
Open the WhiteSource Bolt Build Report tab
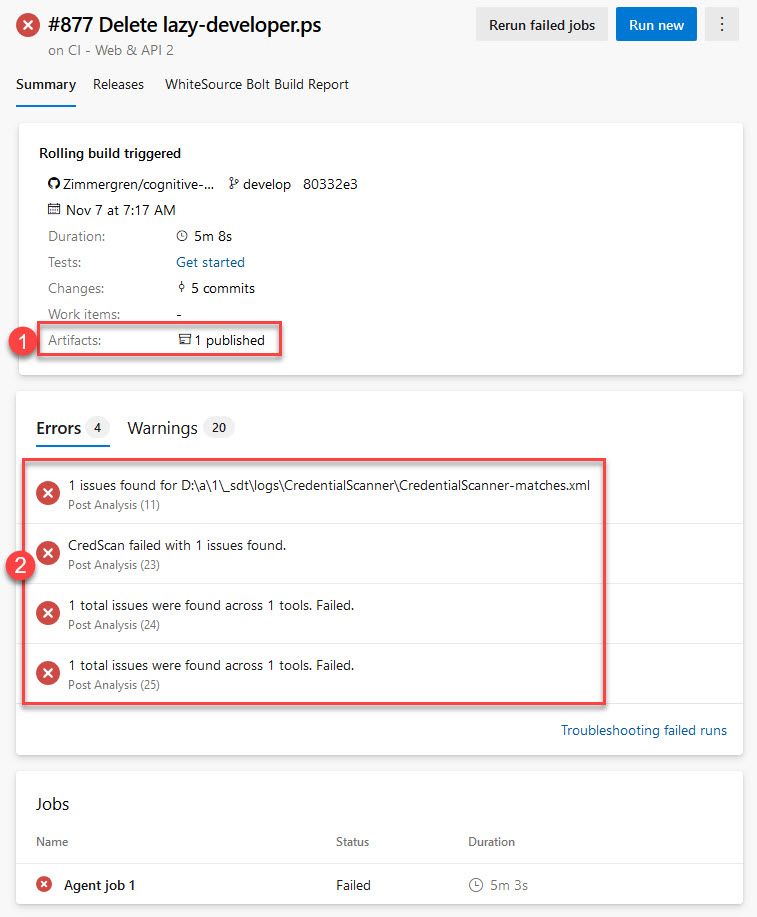pyautogui.click(x=257, y=84)
